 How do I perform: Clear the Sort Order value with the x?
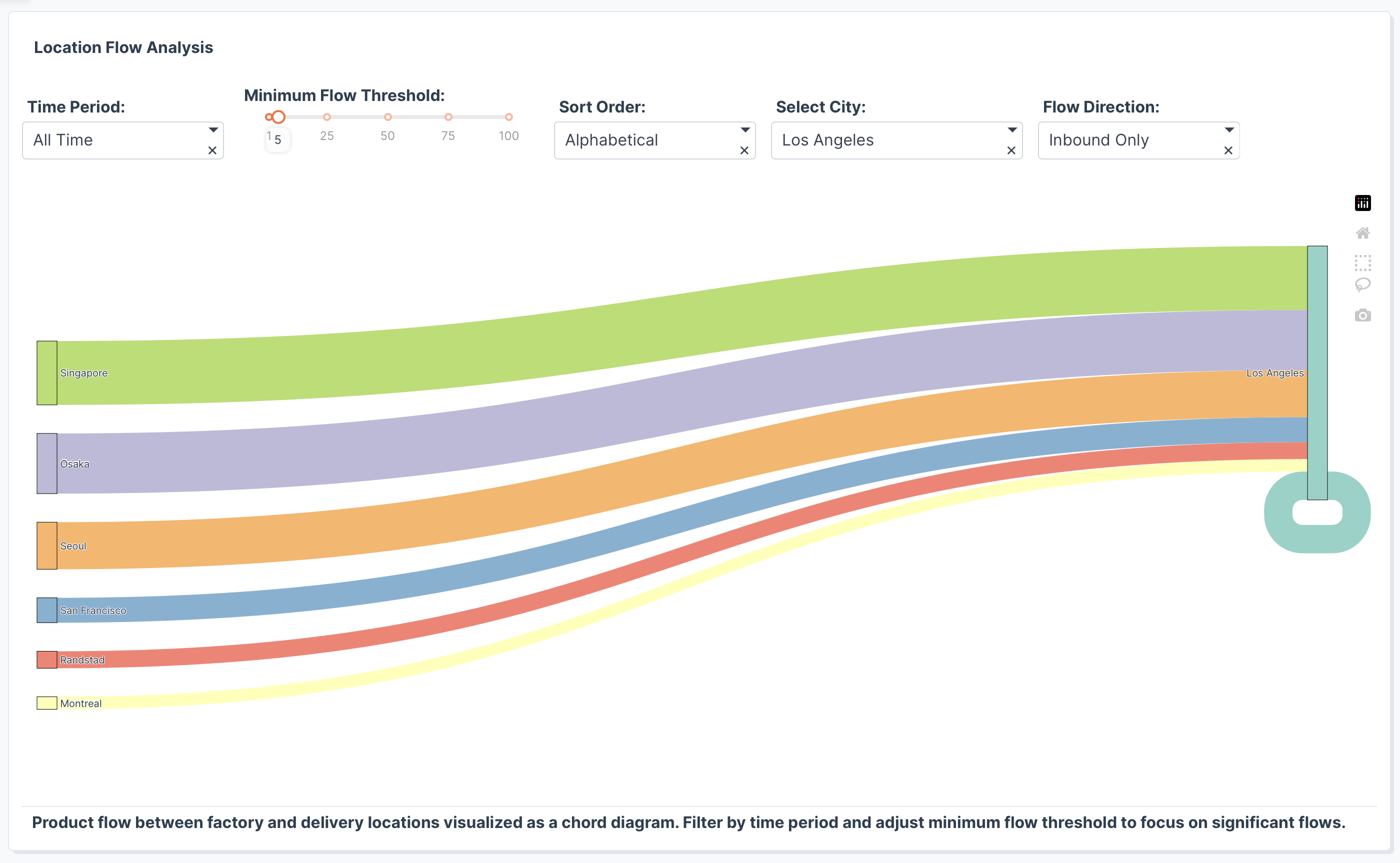point(744,150)
